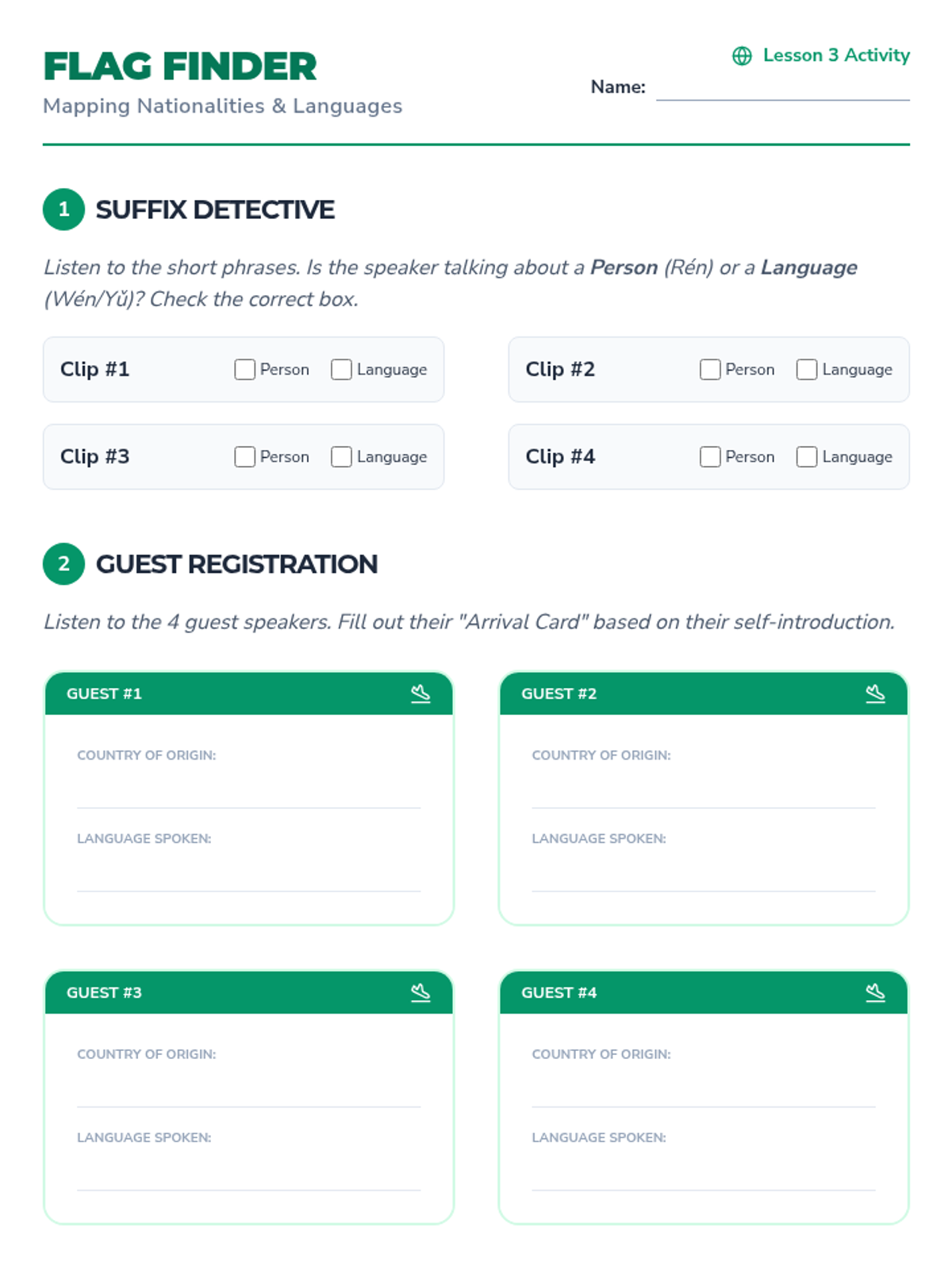Click Guest #1 Country of Origin line
The height and width of the screenshot is (1270, 952).
coord(248,792)
